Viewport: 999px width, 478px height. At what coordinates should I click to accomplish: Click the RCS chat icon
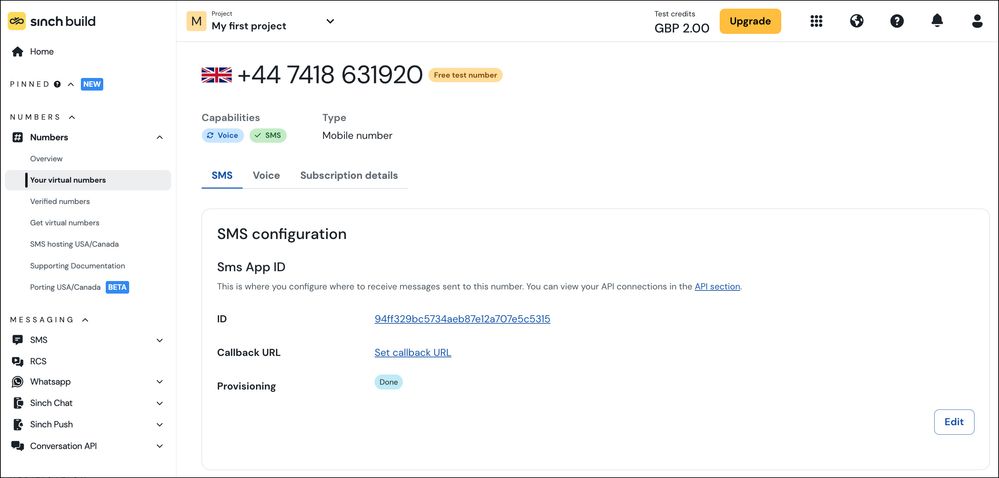(x=18, y=361)
